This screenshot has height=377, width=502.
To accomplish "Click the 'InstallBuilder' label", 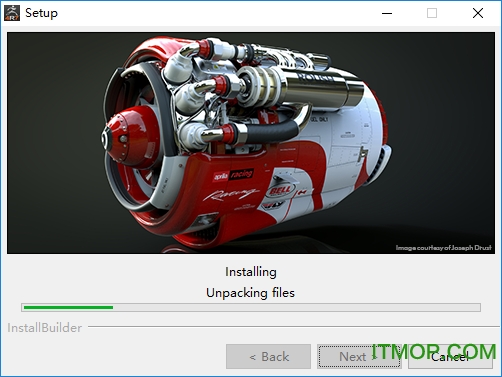I will pyautogui.click(x=45, y=328).
